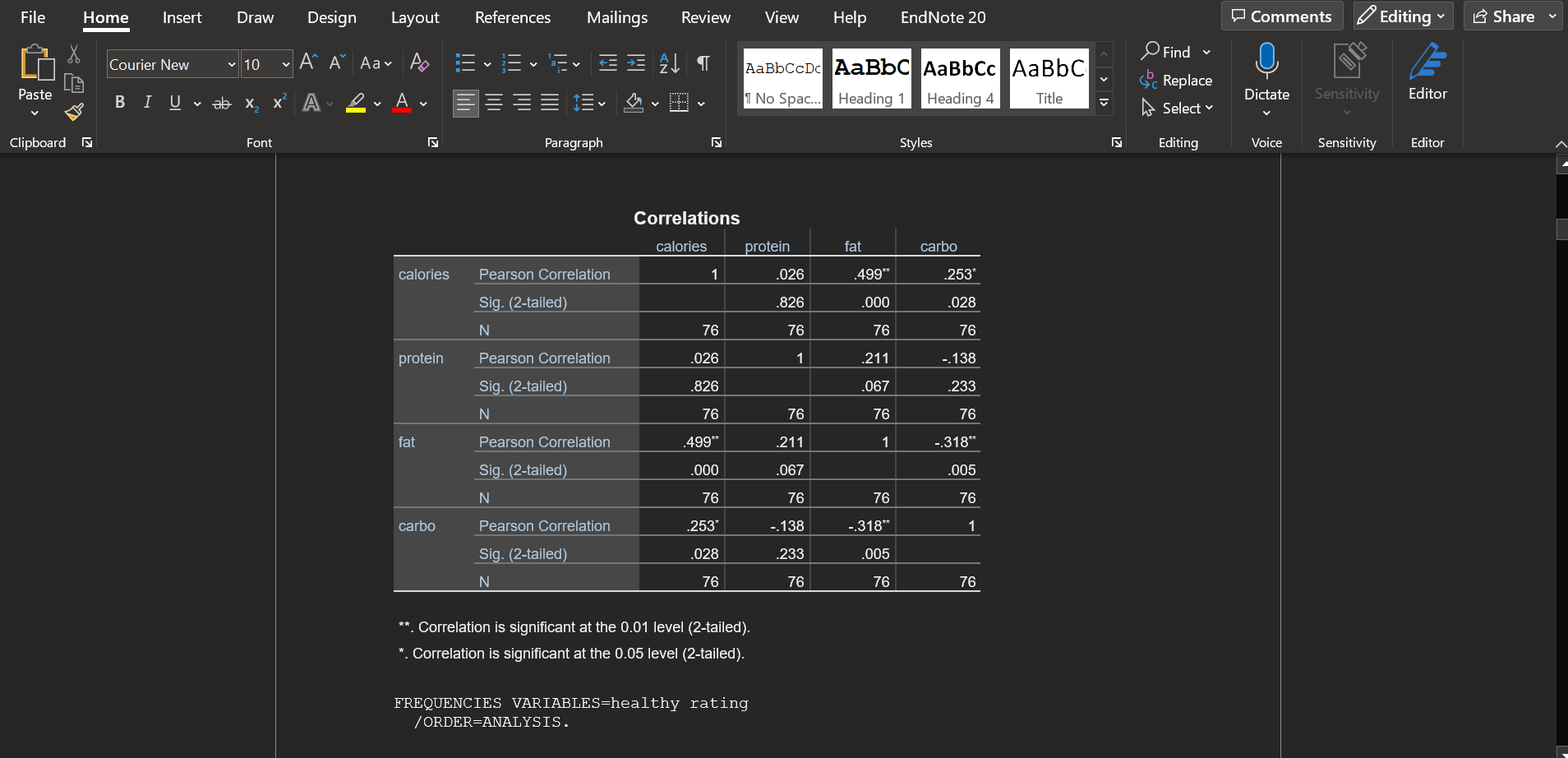Apply the Heading 1 style

coord(871,78)
